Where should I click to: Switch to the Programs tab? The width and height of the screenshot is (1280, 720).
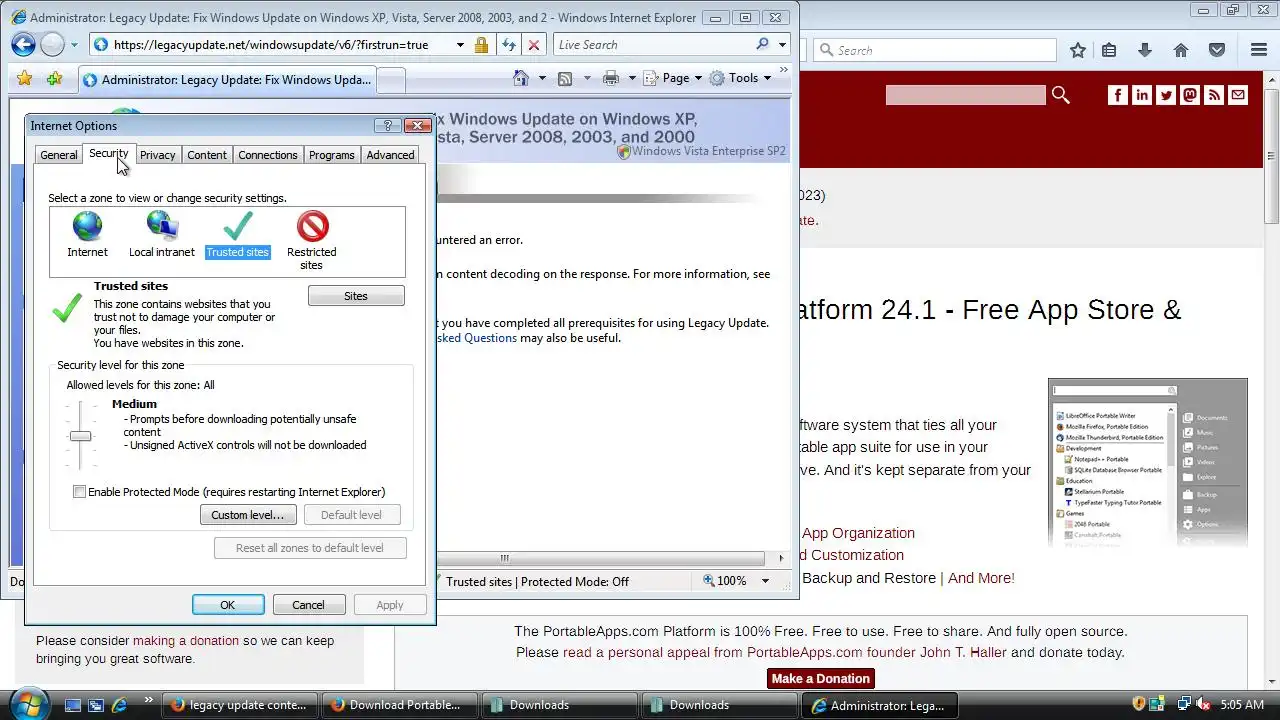(332, 155)
